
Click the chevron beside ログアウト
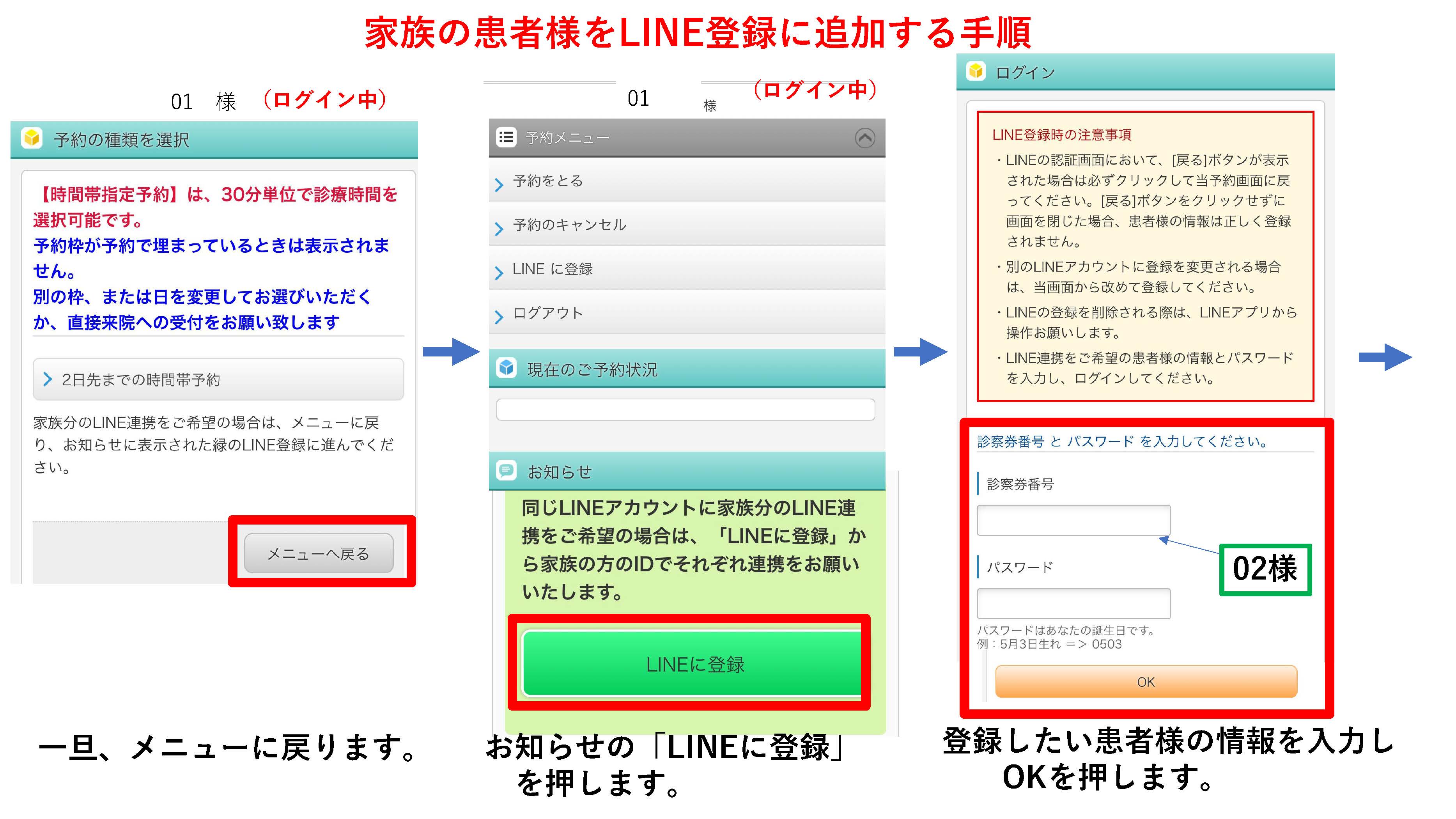click(x=498, y=317)
